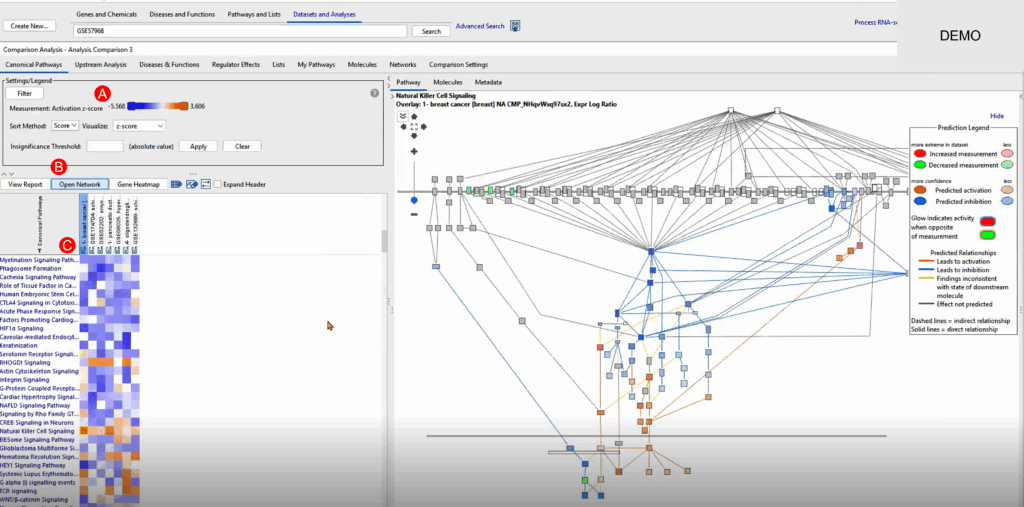Click the Apply threshold button
This screenshot has height=507, width=1024.
[199, 146]
